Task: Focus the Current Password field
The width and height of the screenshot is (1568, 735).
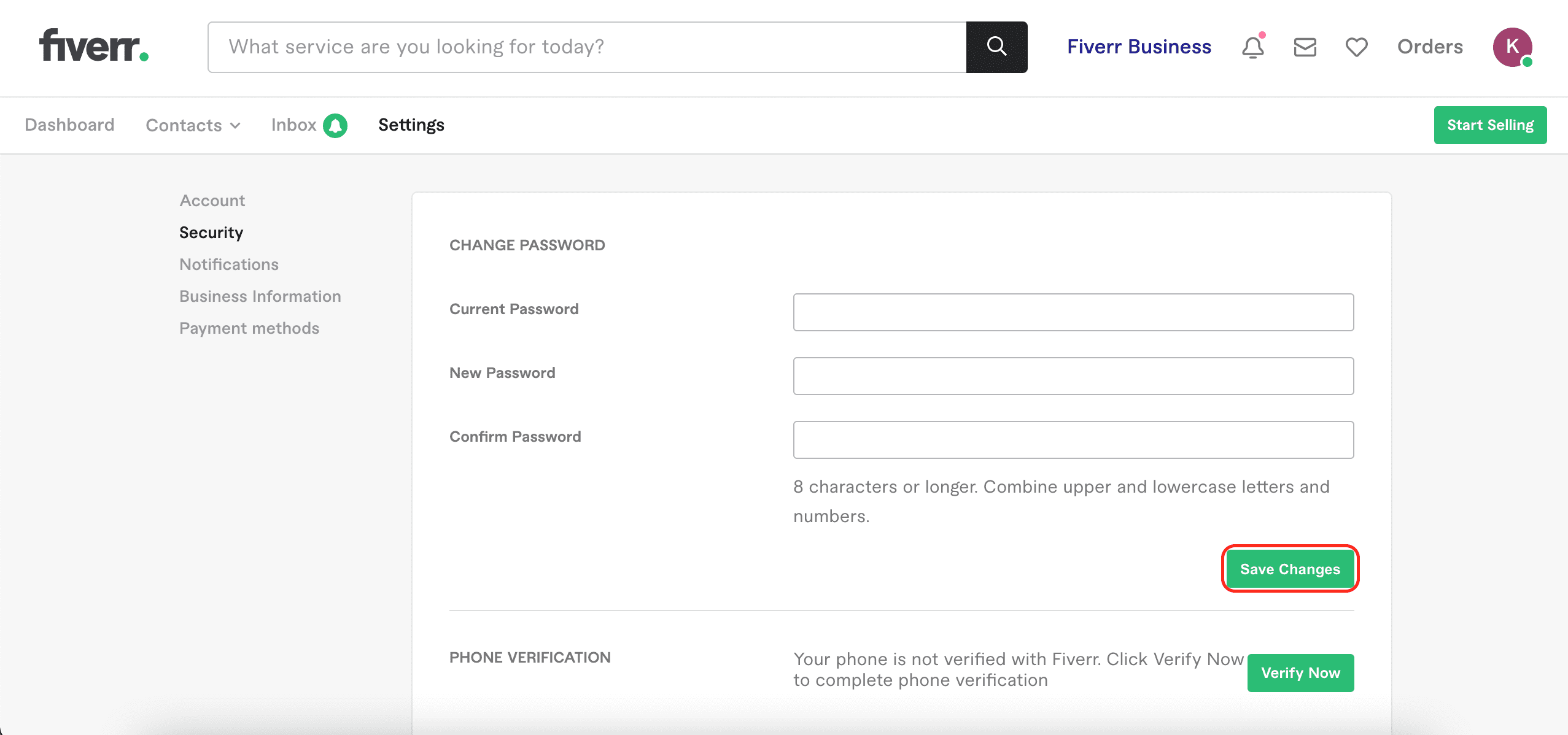Action: point(1073,312)
